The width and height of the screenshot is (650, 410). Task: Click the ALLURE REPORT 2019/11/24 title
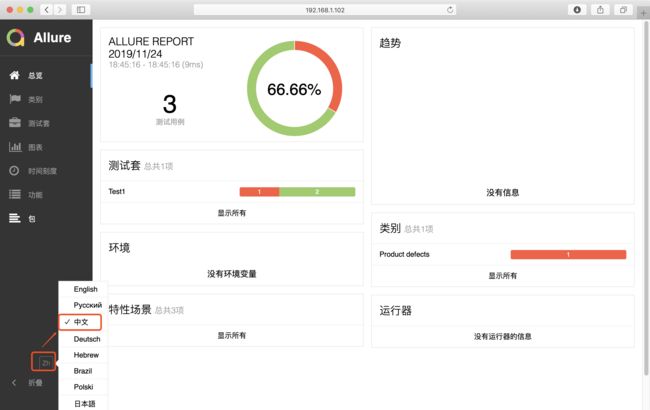click(x=151, y=47)
